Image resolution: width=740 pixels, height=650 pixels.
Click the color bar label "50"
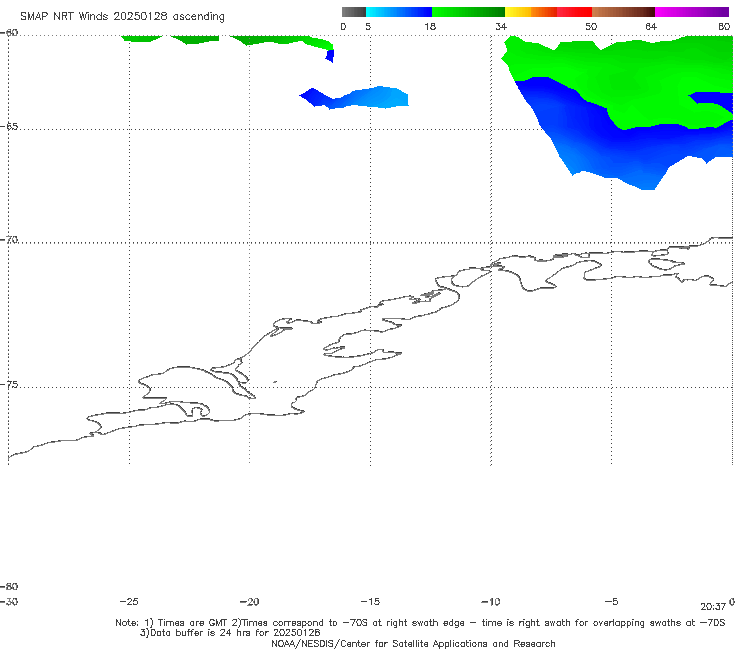[x=591, y=26]
